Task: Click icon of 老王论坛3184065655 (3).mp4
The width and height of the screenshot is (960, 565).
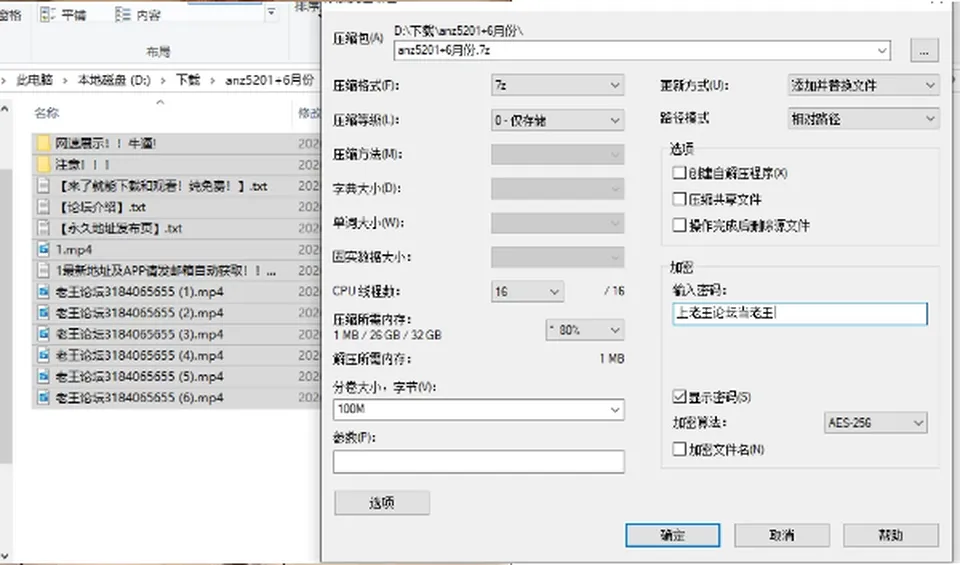Action: click(x=43, y=334)
